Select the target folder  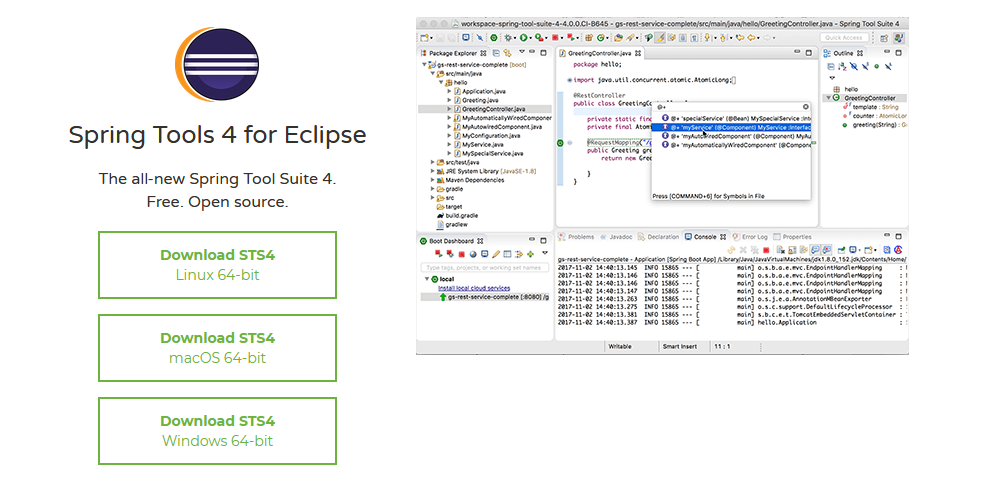coord(449,207)
